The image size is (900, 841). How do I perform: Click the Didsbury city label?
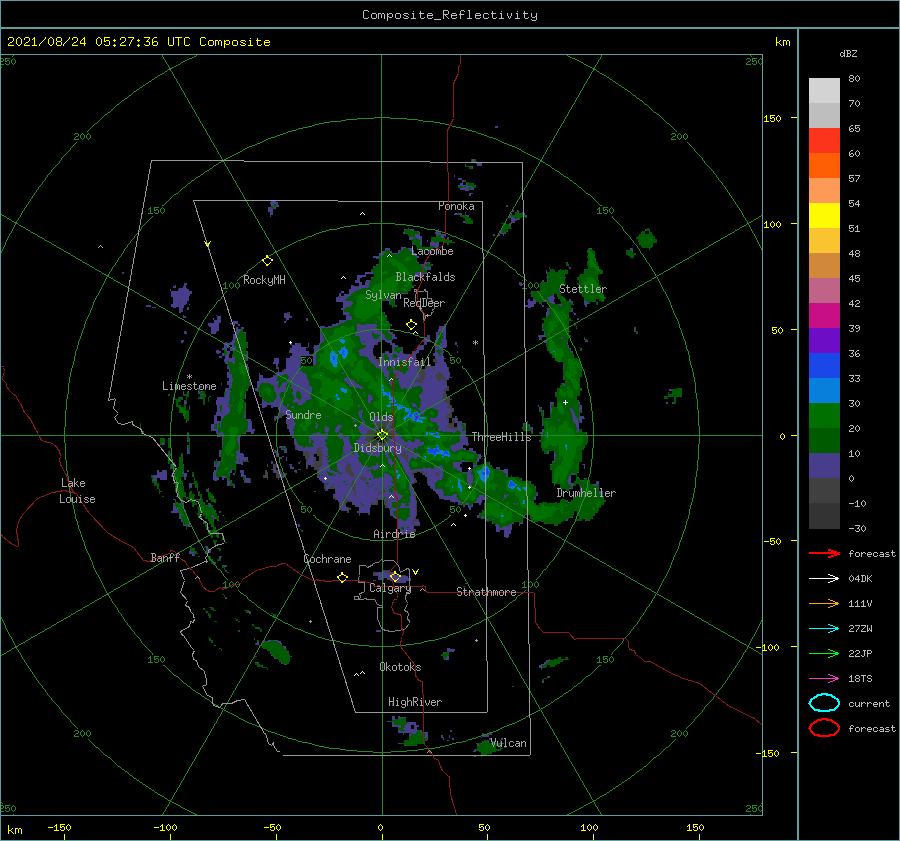[x=377, y=448]
